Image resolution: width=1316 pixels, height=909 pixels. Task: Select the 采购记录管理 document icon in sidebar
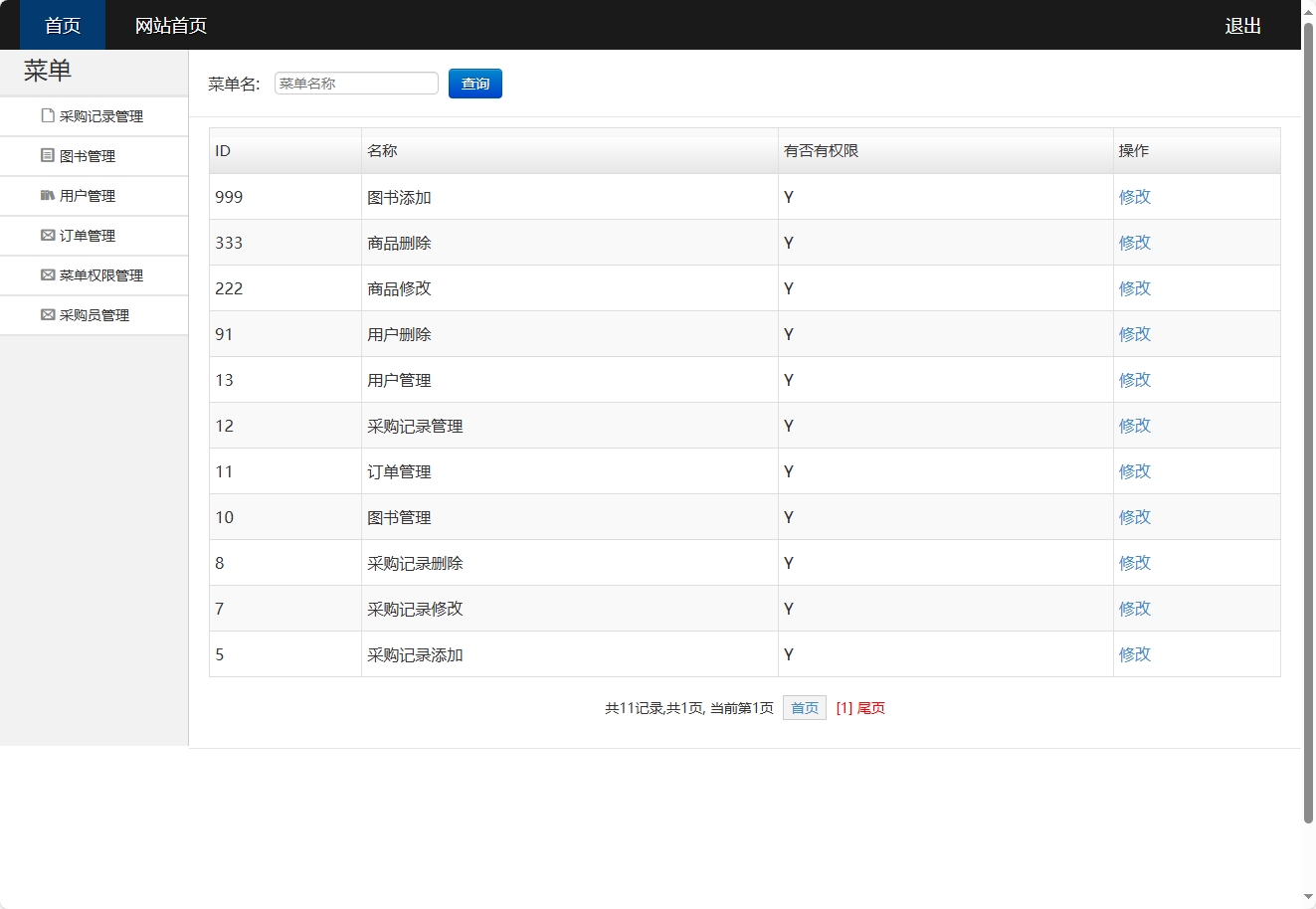pos(46,115)
